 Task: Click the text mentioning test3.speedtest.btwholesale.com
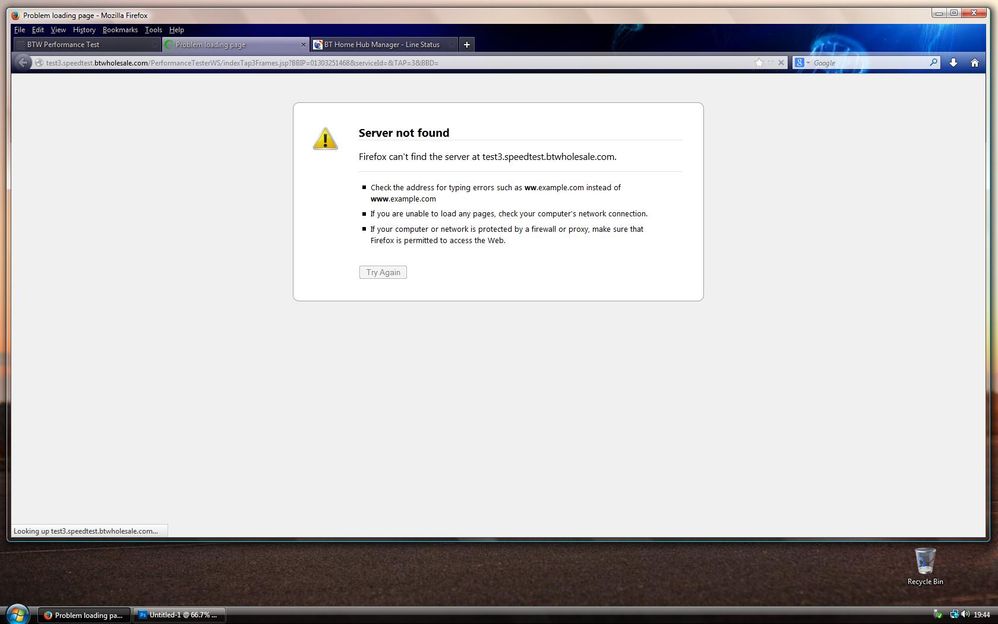(488, 157)
